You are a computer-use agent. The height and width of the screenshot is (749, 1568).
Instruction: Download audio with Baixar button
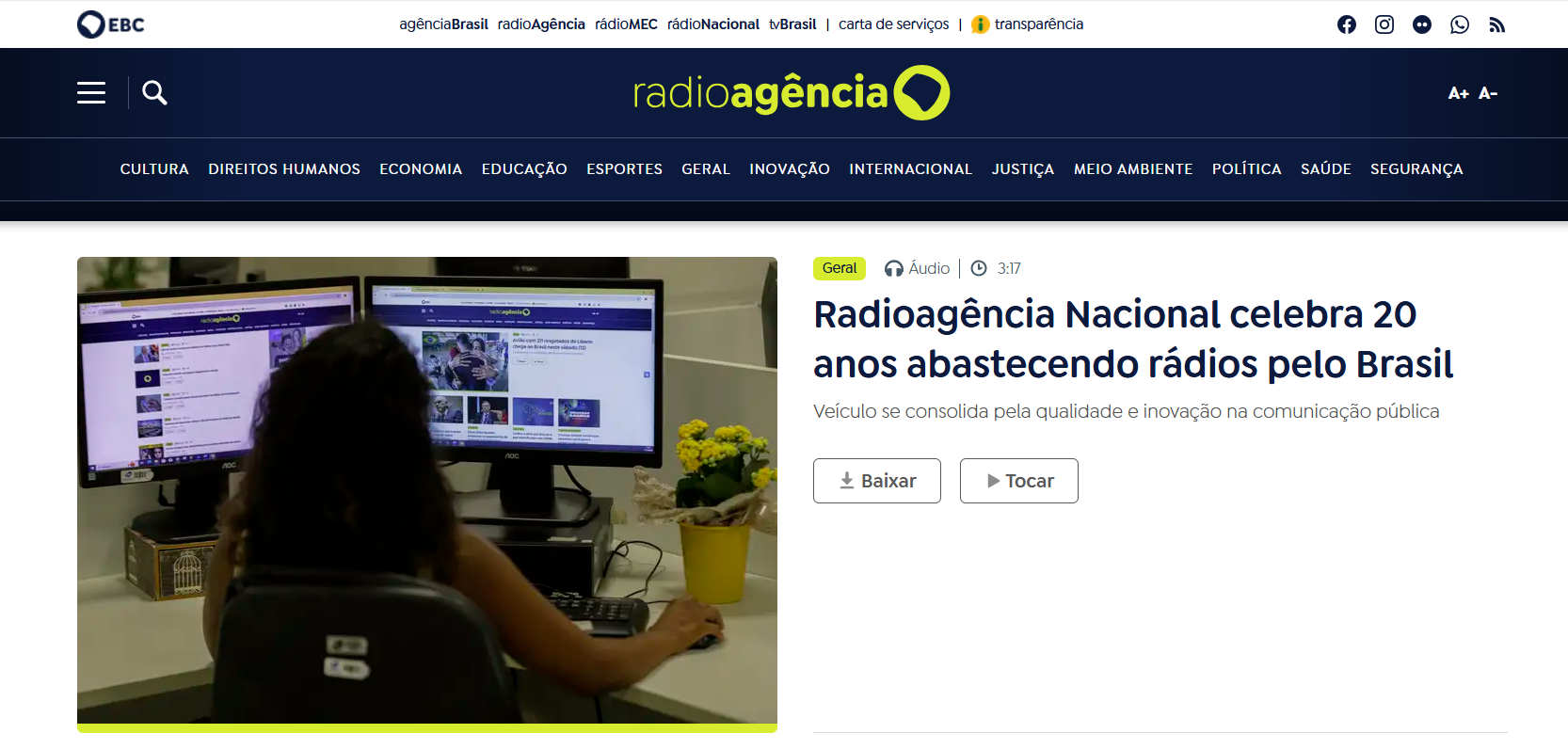(x=877, y=481)
